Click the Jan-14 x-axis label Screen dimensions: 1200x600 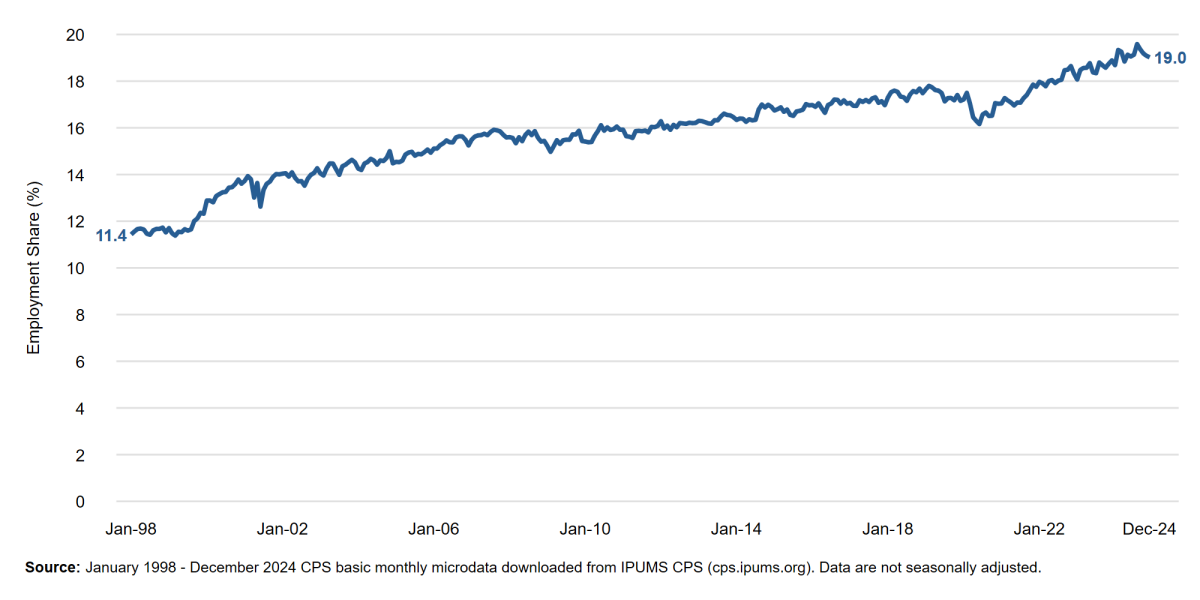coord(737,529)
